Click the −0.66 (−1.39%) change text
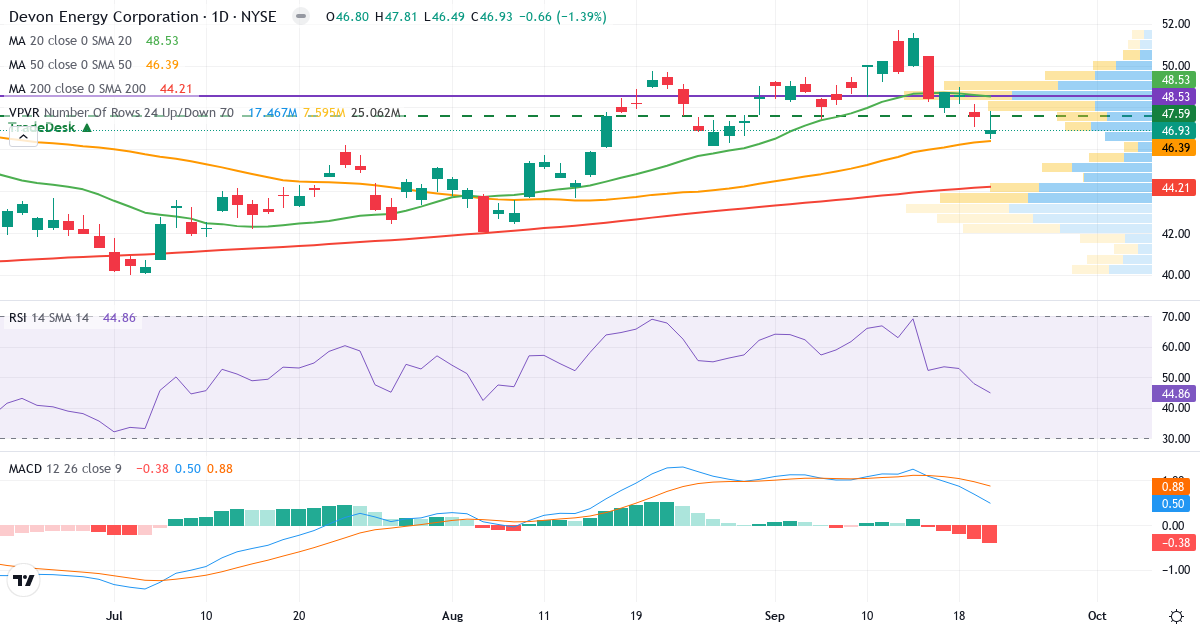Screen dimensions: 1200x630 click(562, 17)
